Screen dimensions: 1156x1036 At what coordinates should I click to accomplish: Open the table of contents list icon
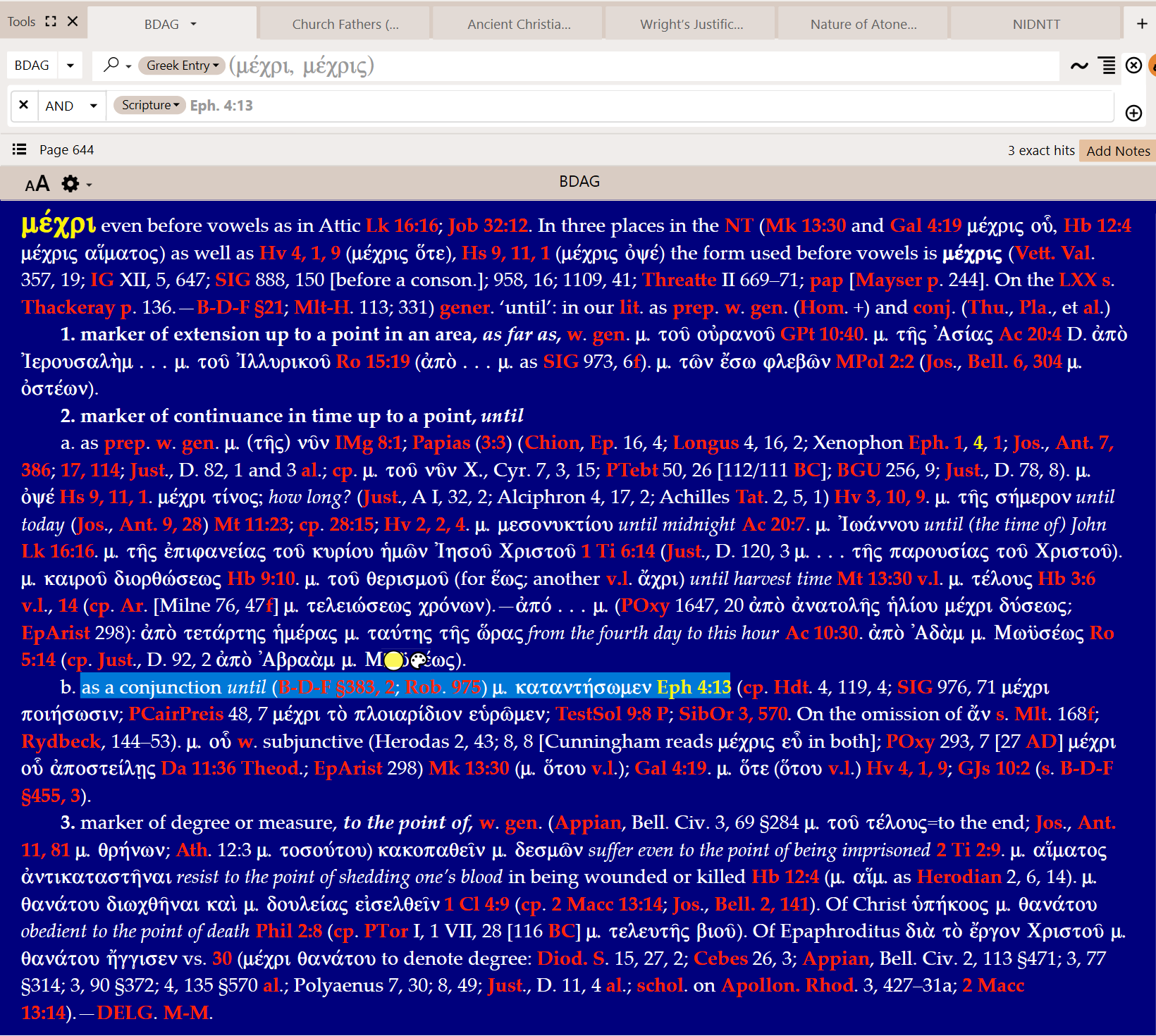click(x=20, y=149)
